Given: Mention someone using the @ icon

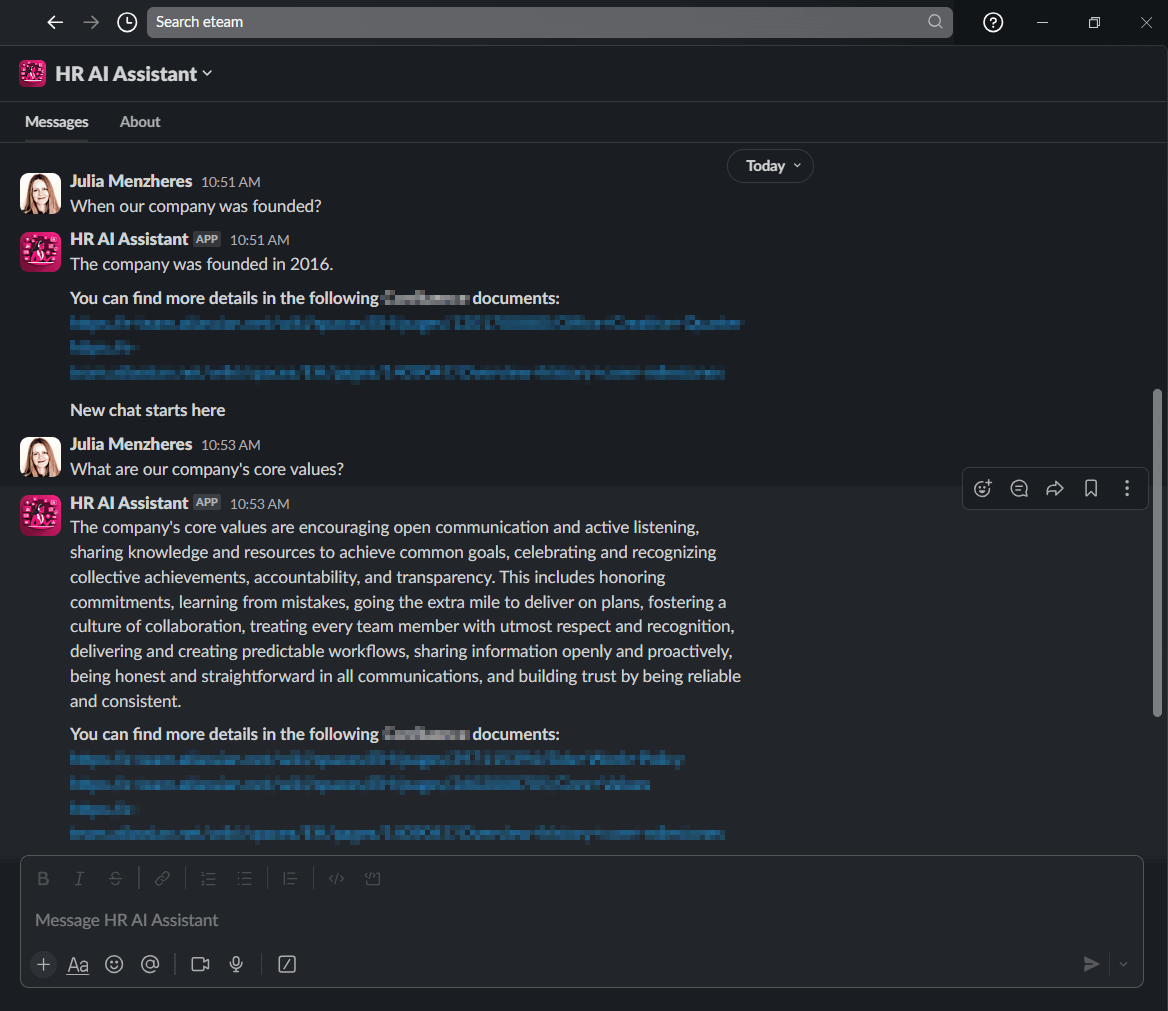Looking at the screenshot, I should point(150,964).
